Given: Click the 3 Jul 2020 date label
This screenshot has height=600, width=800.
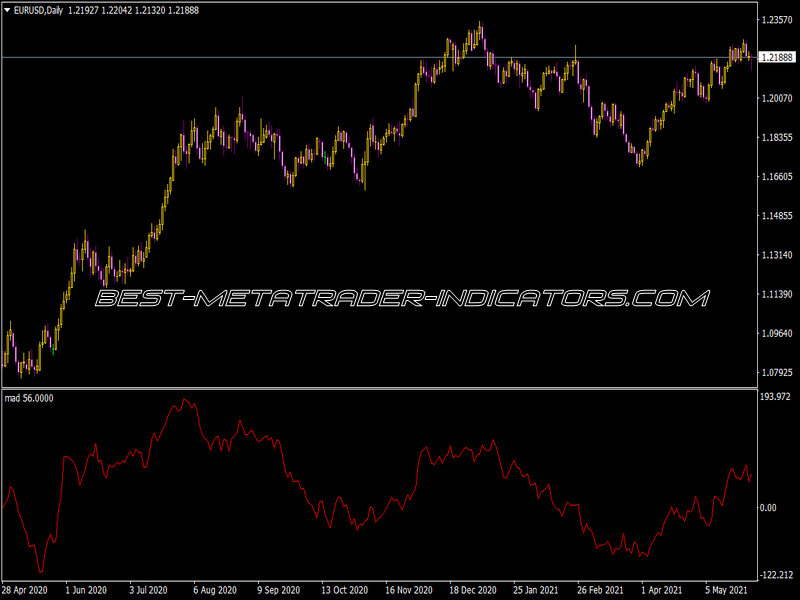Looking at the screenshot, I should (148, 590).
